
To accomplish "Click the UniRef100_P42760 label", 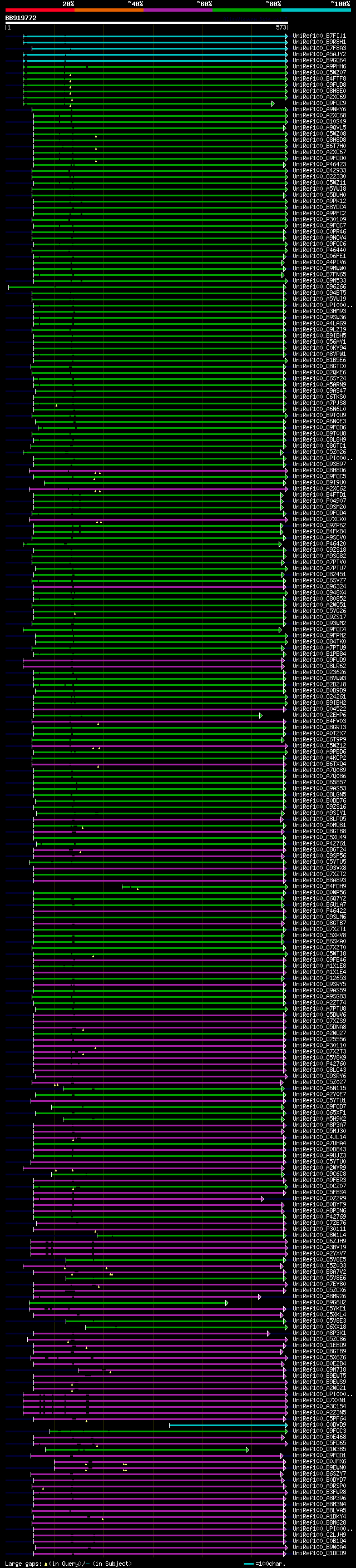I will point(319,1064).
